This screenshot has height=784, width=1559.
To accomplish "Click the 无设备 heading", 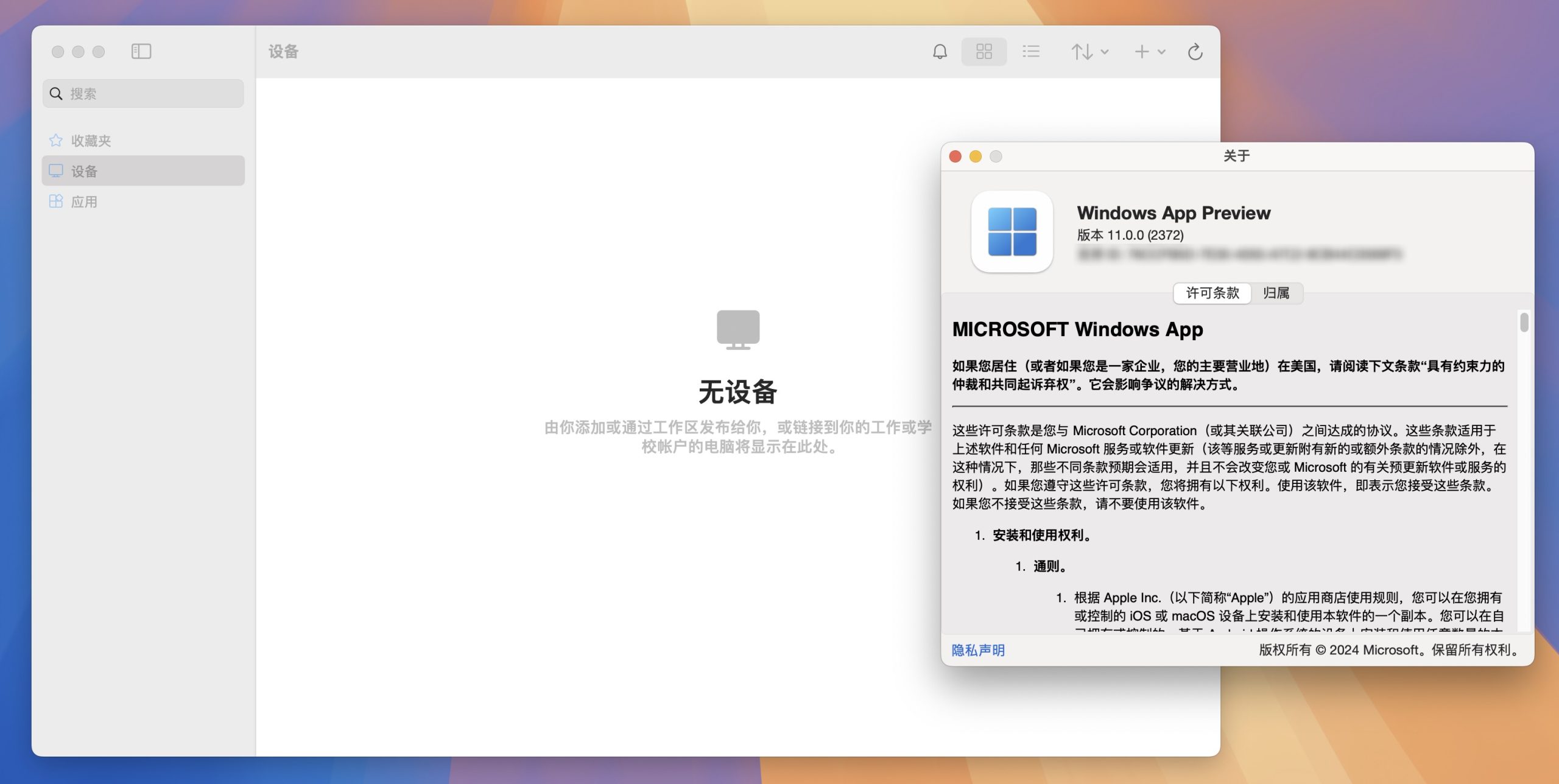I will [737, 392].
